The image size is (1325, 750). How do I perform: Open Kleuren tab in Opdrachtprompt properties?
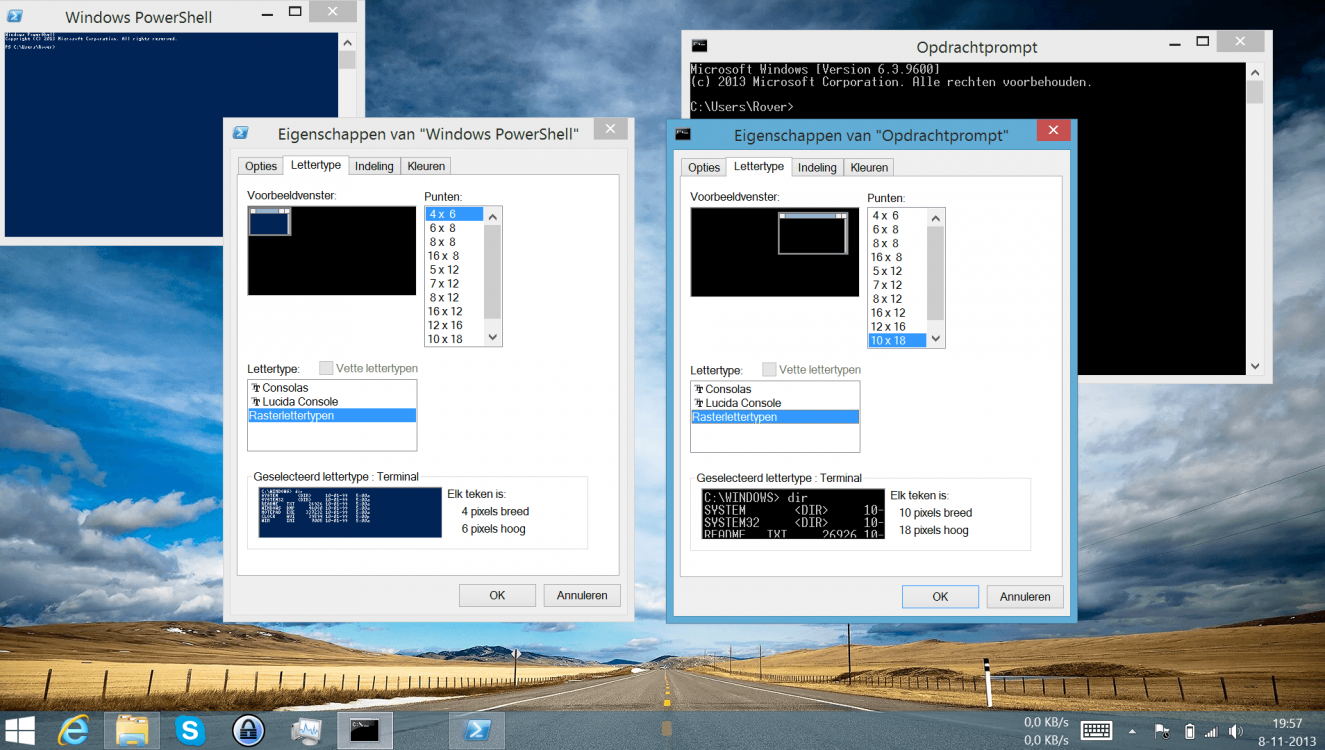[x=869, y=167]
